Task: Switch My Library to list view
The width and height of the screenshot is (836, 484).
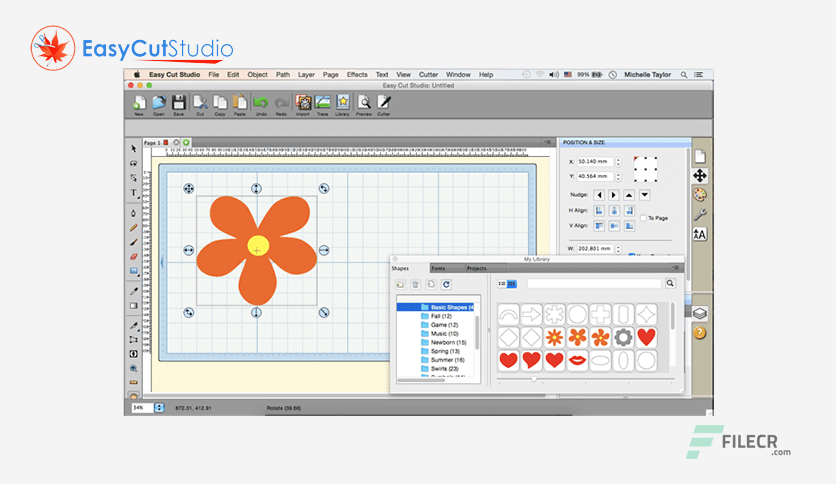Action: point(501,284)
